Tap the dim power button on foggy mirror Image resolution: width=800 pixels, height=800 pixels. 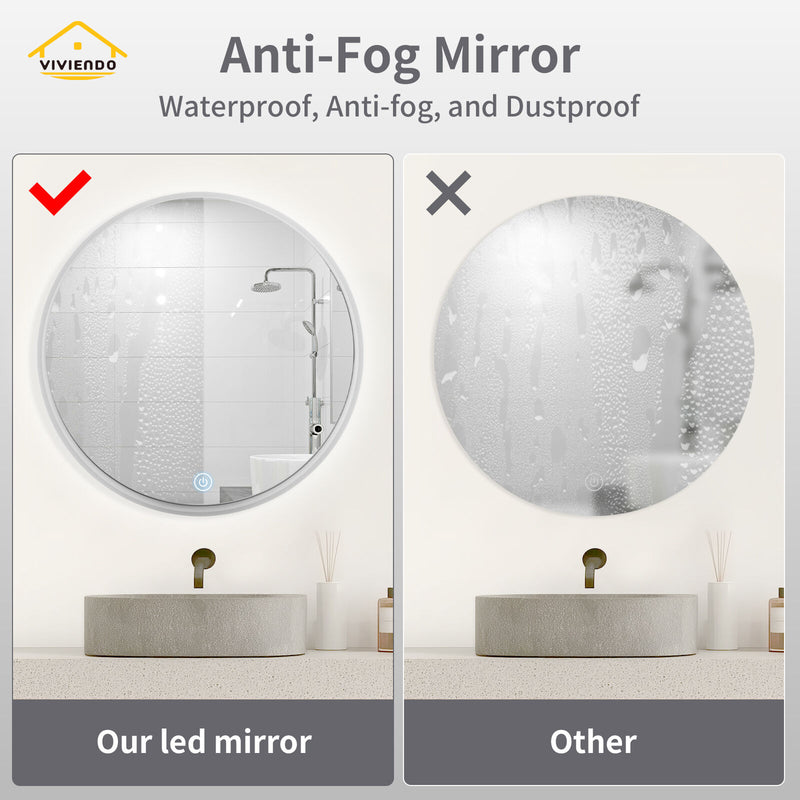(593, 482)
